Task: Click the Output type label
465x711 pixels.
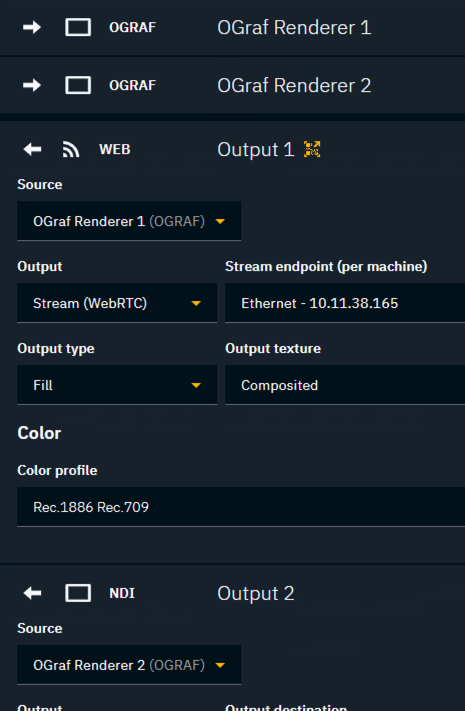Action: click(x=56, y=349)
